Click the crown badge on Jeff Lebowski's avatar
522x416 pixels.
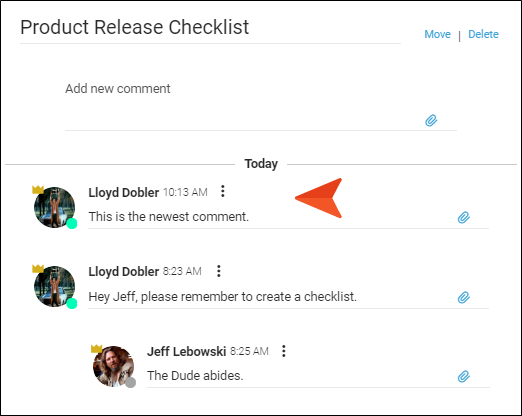(96, 348)
